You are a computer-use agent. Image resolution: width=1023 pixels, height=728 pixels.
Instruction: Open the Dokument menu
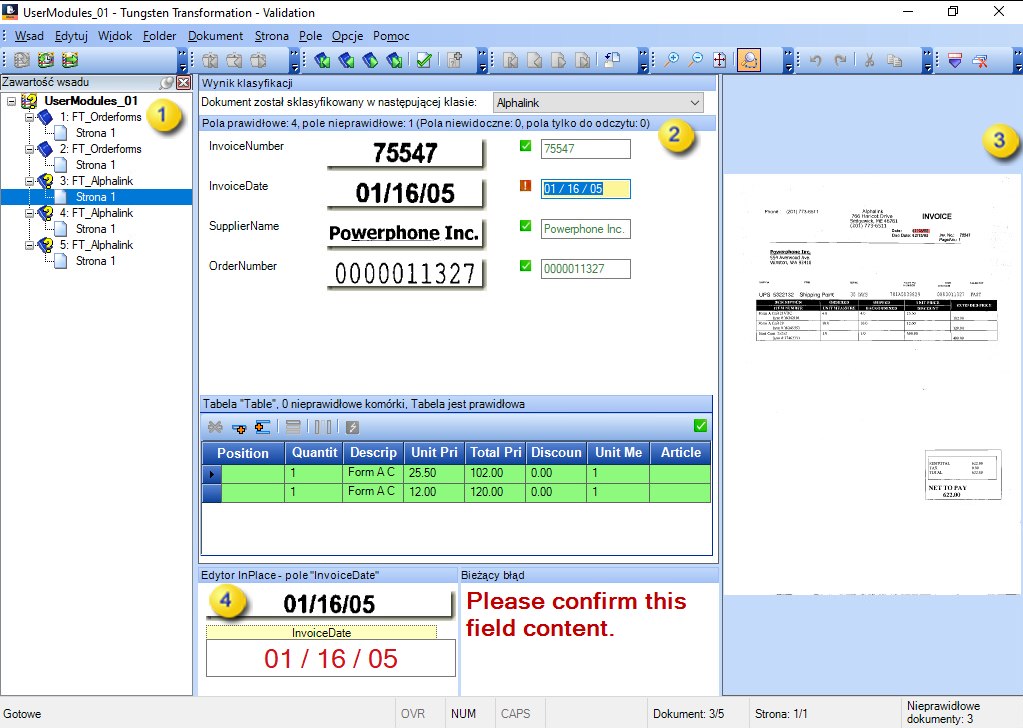point(215,36)
